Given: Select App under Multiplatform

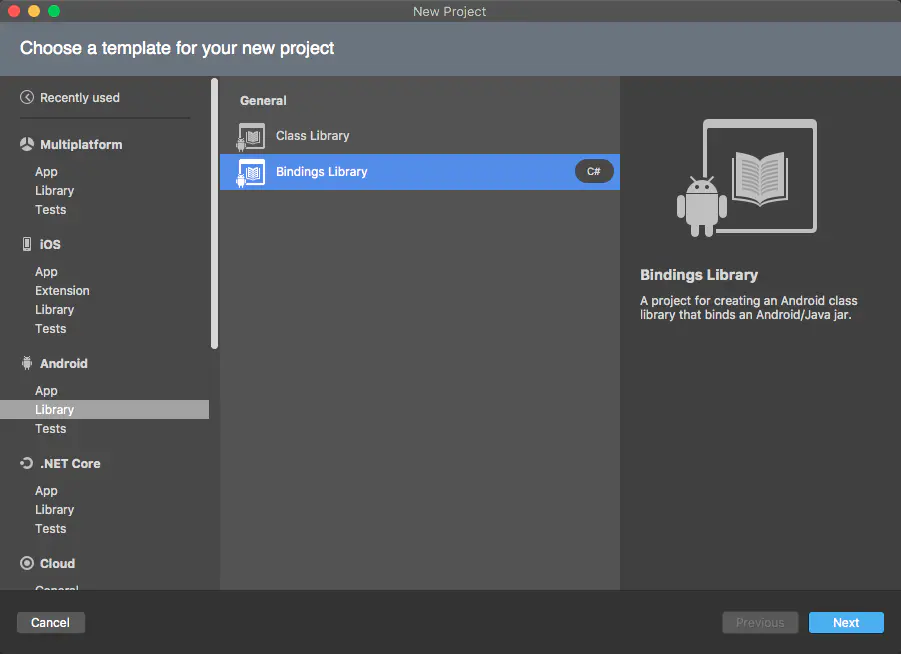Looking at the screenshot, I should (x=46, y=172).
